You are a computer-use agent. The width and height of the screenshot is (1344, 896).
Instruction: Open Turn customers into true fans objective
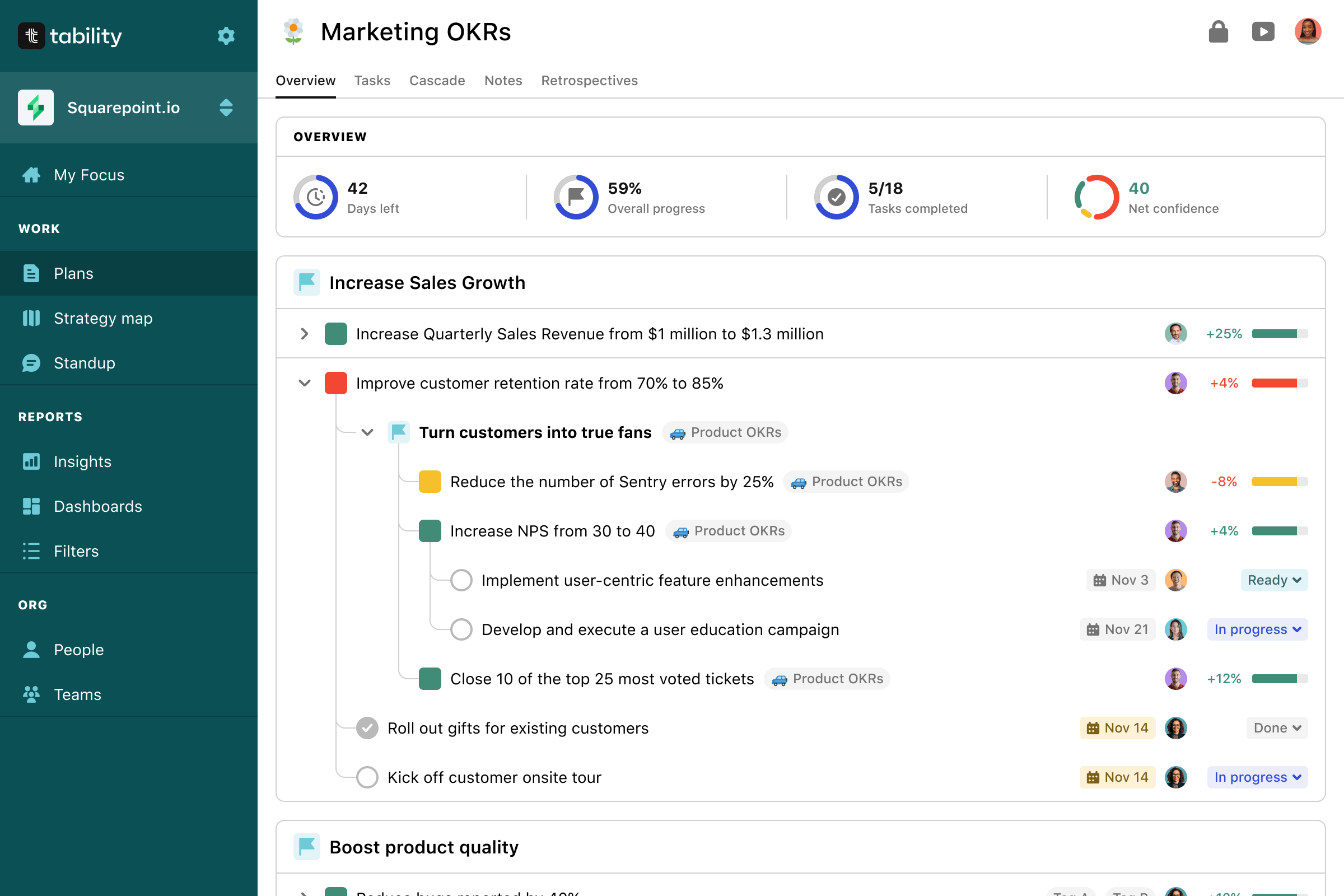[535, 432]
